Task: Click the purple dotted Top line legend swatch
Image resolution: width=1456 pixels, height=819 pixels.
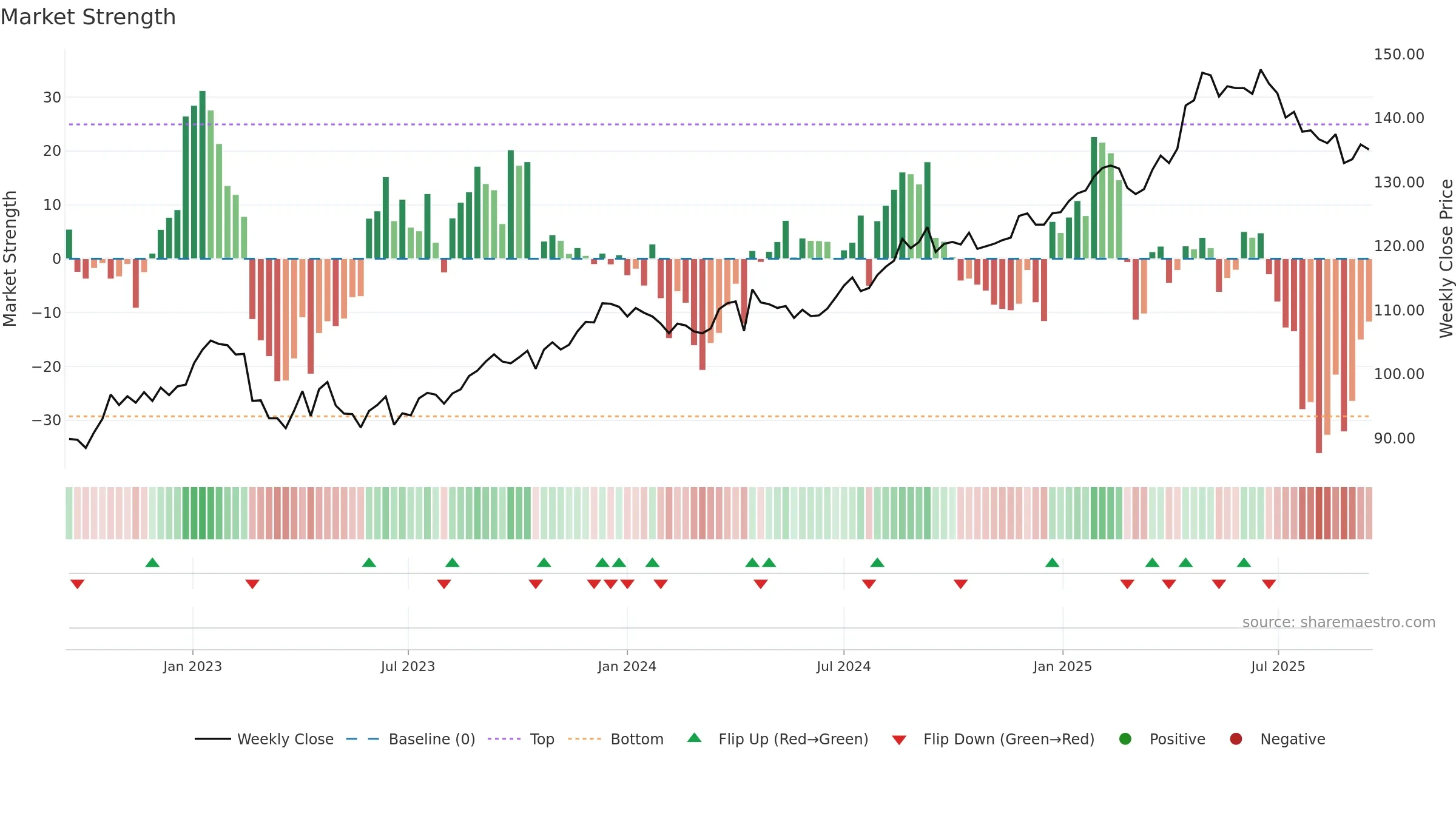Action: 504,739
